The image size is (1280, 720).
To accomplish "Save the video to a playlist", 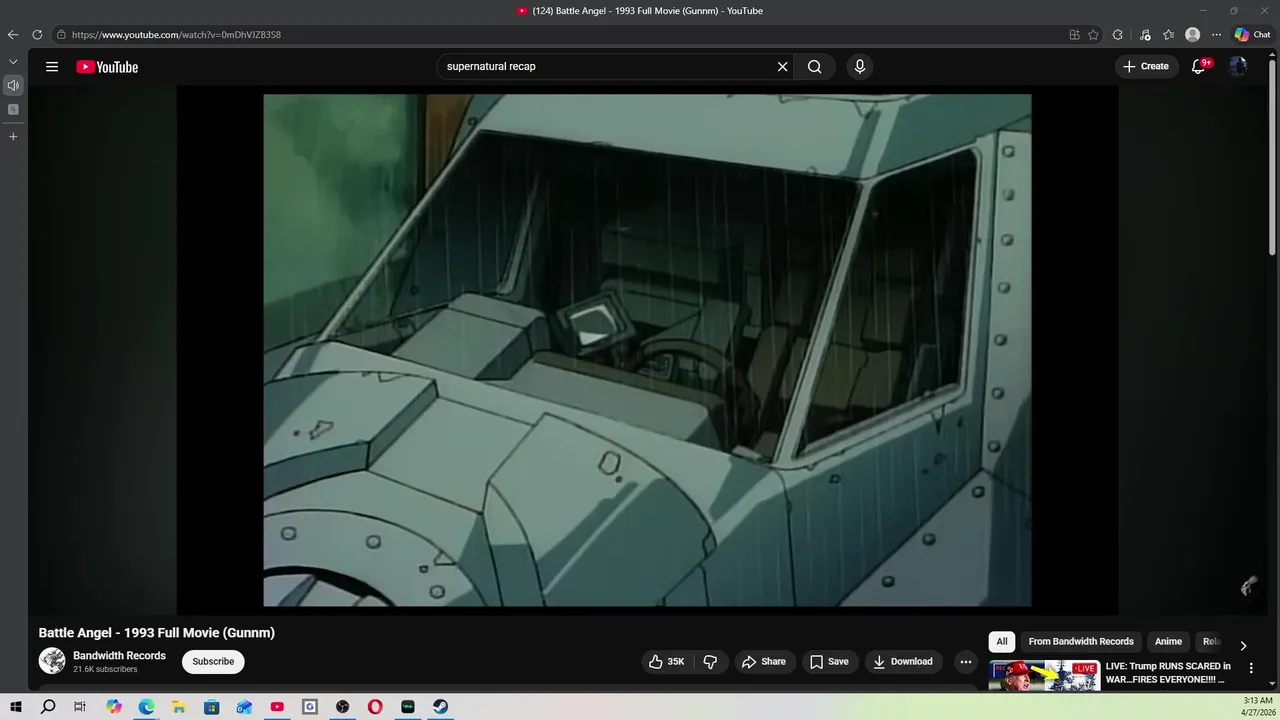I will tap(829, 661).
